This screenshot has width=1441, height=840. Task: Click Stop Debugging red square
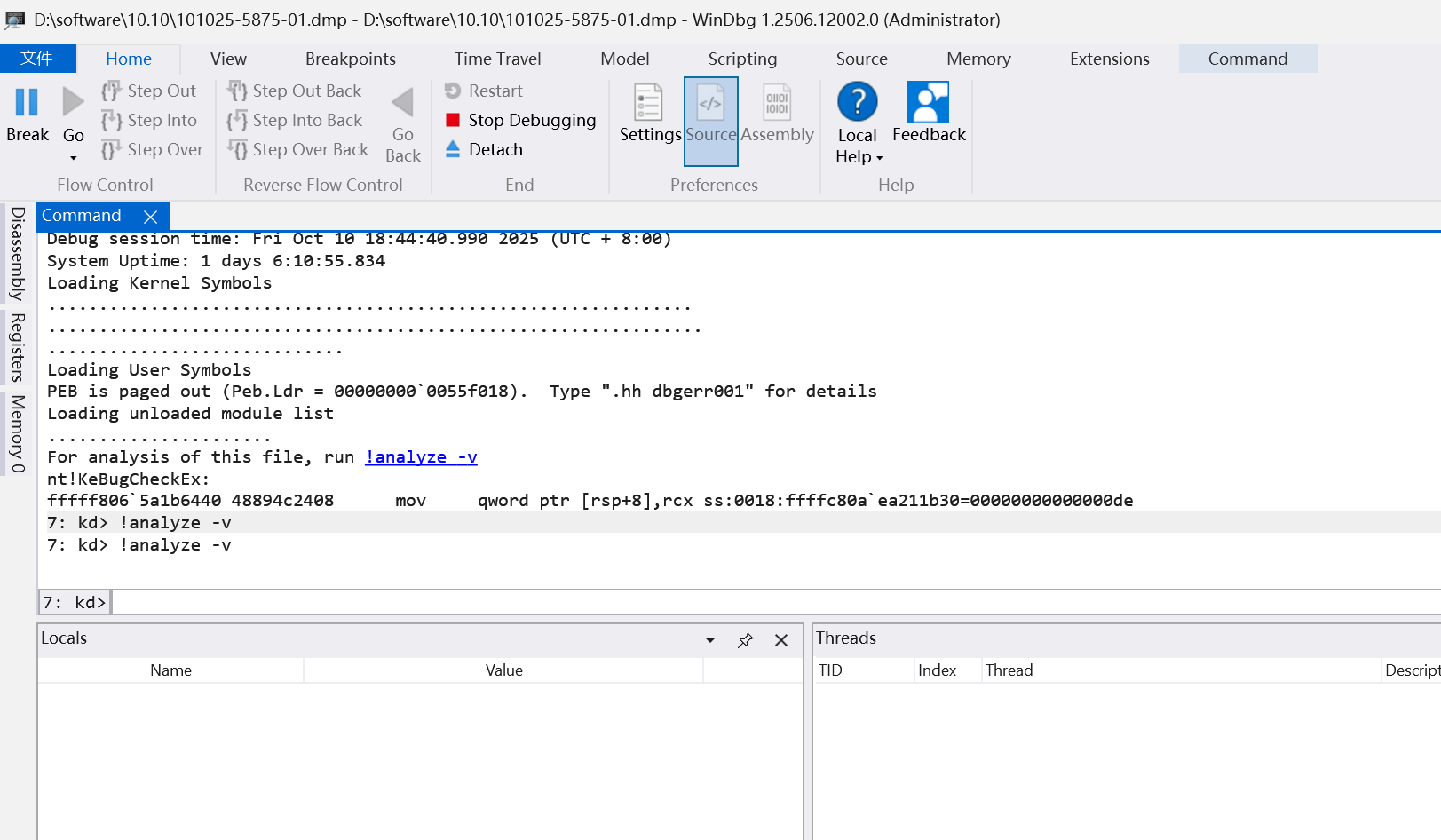(x=453, y=120)
